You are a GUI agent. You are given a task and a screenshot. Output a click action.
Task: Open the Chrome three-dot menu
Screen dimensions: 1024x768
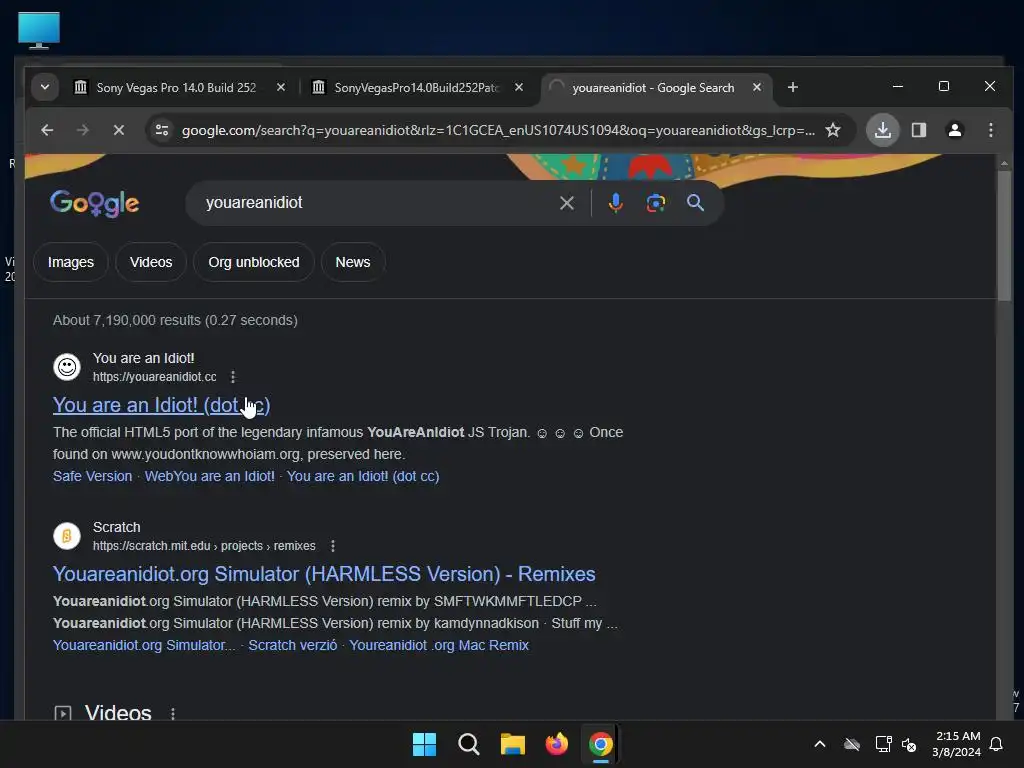[x=991, y=130]
